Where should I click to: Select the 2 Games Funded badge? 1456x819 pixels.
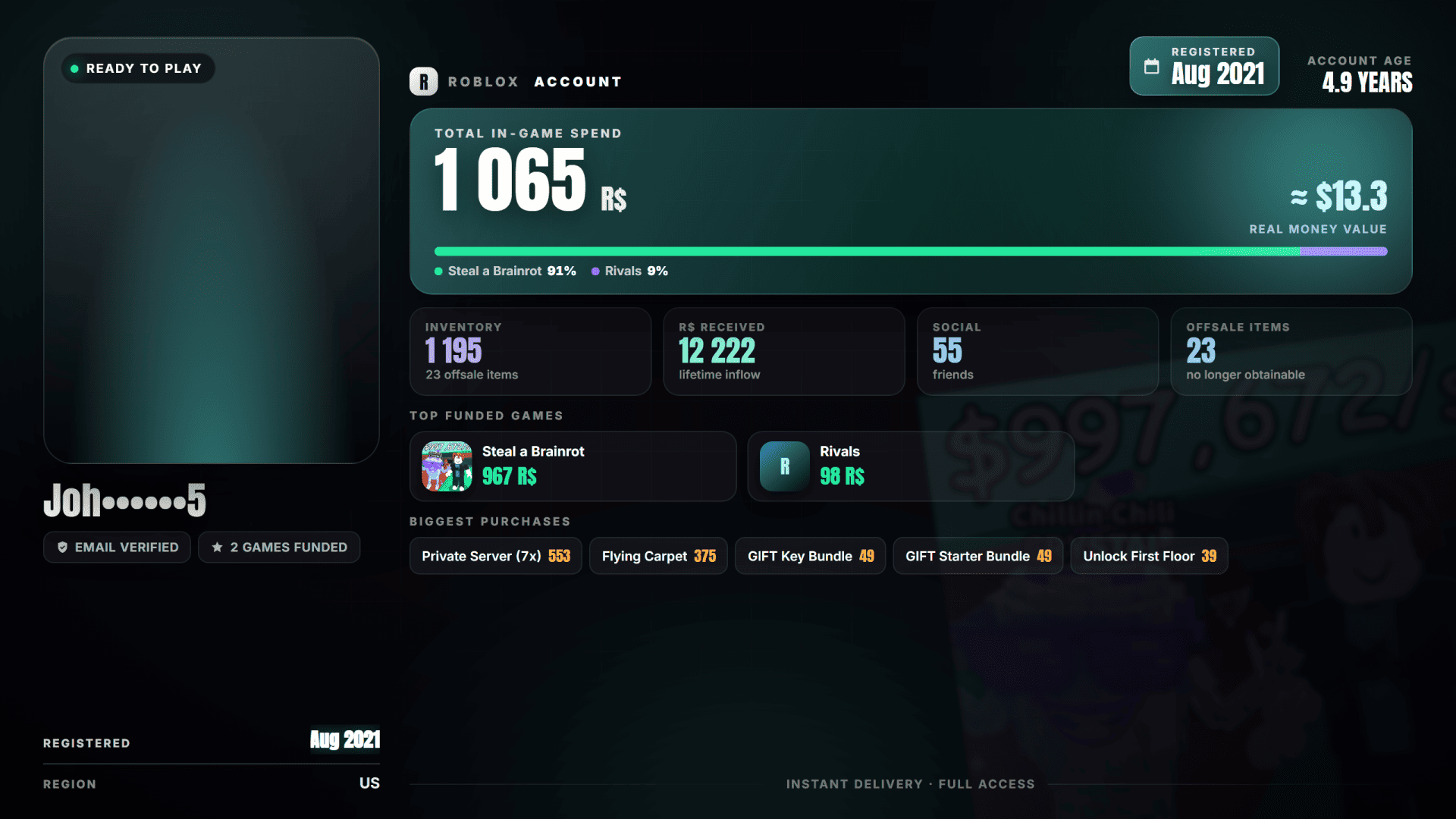(x=279, y=548)
